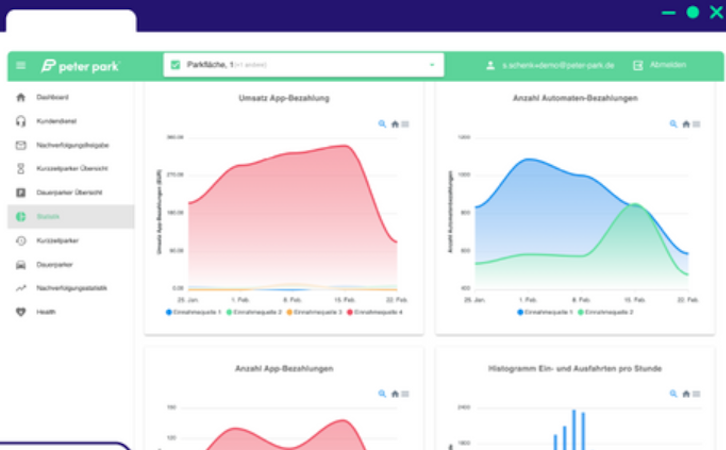Open Kurzzeitparker Übersicht

click(72, 169)
